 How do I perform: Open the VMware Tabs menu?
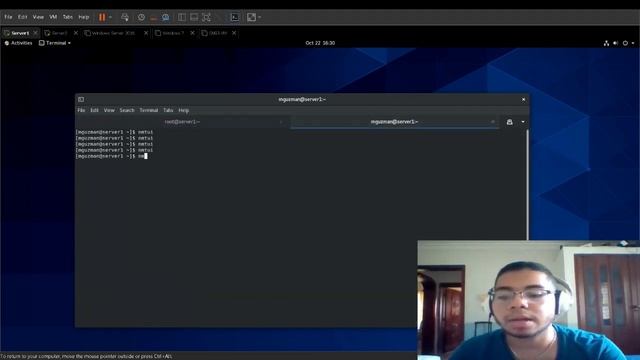coord(68,17)
